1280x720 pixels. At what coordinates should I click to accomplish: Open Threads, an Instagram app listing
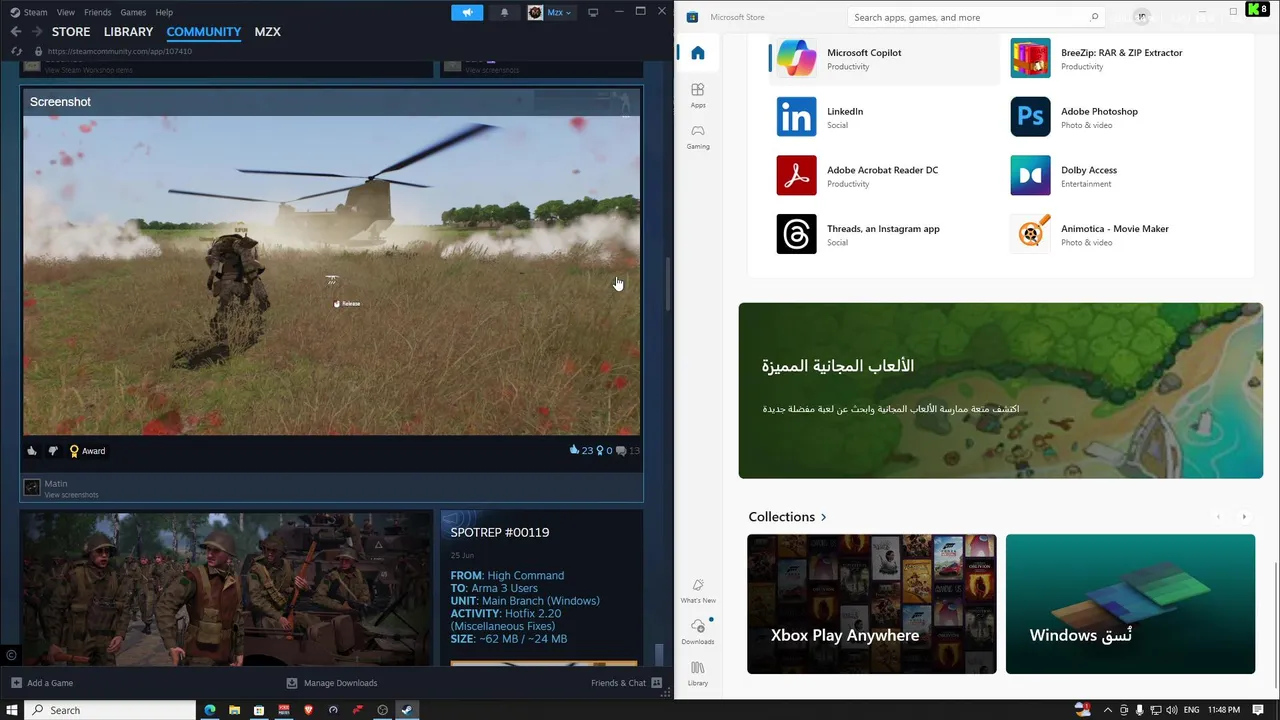(884, 234)
